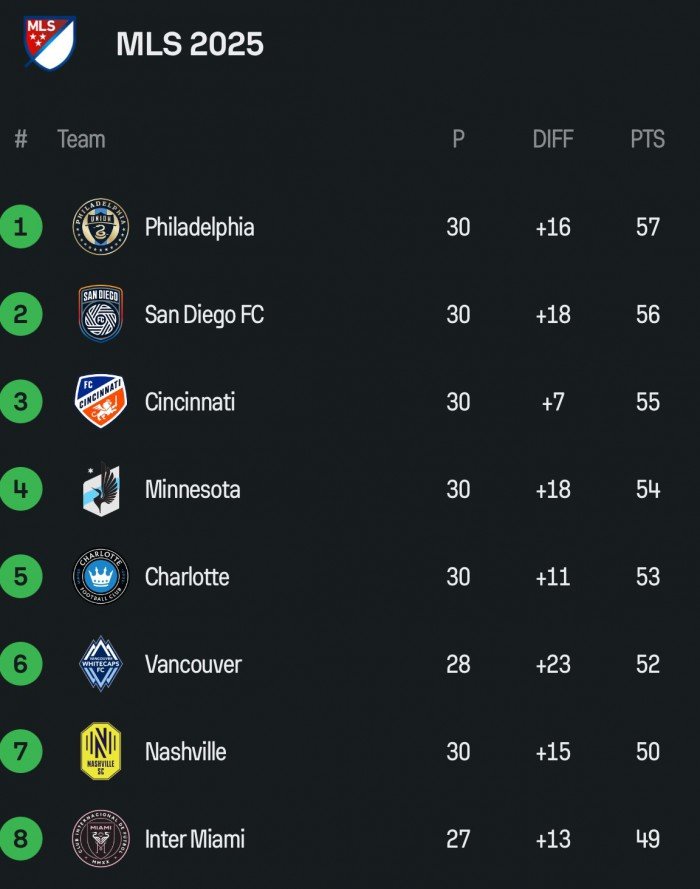The image size is (700, 889).
Task: Click the Inter Miami crest
Action: coord(100,839)
